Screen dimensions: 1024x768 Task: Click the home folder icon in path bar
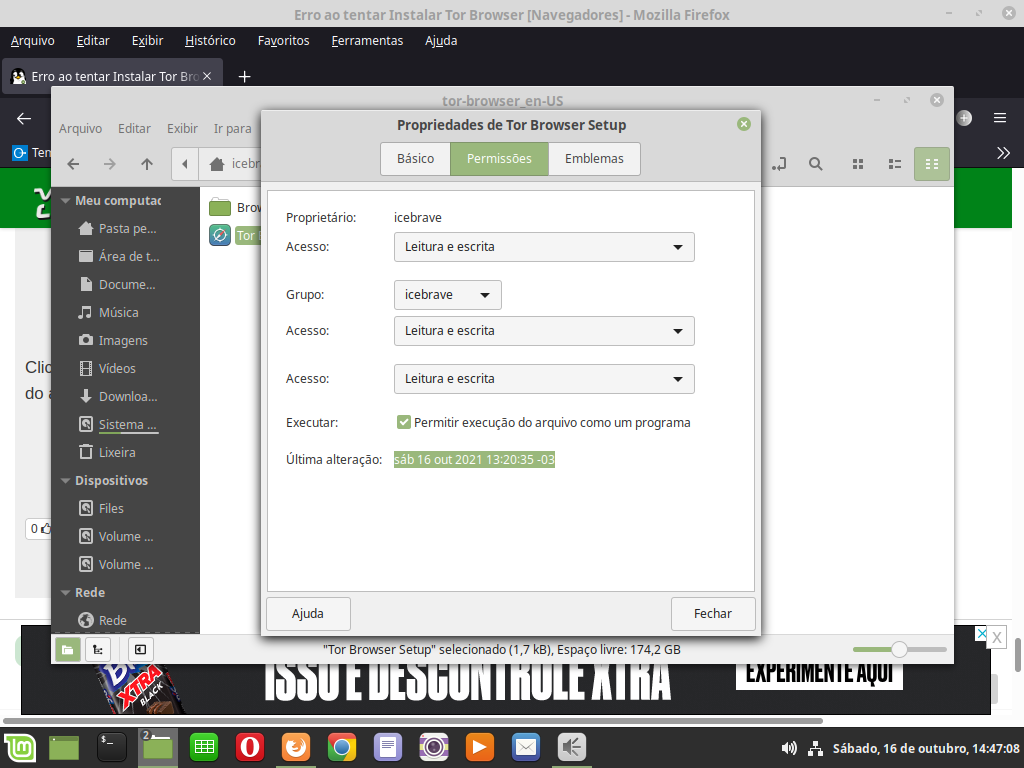point(217,164)
